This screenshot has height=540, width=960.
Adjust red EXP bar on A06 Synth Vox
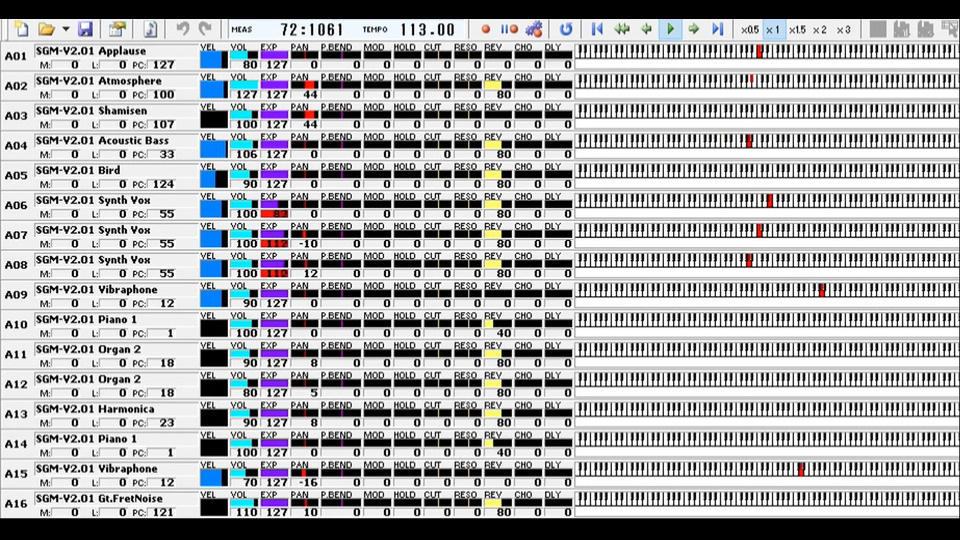click(274, 214)
